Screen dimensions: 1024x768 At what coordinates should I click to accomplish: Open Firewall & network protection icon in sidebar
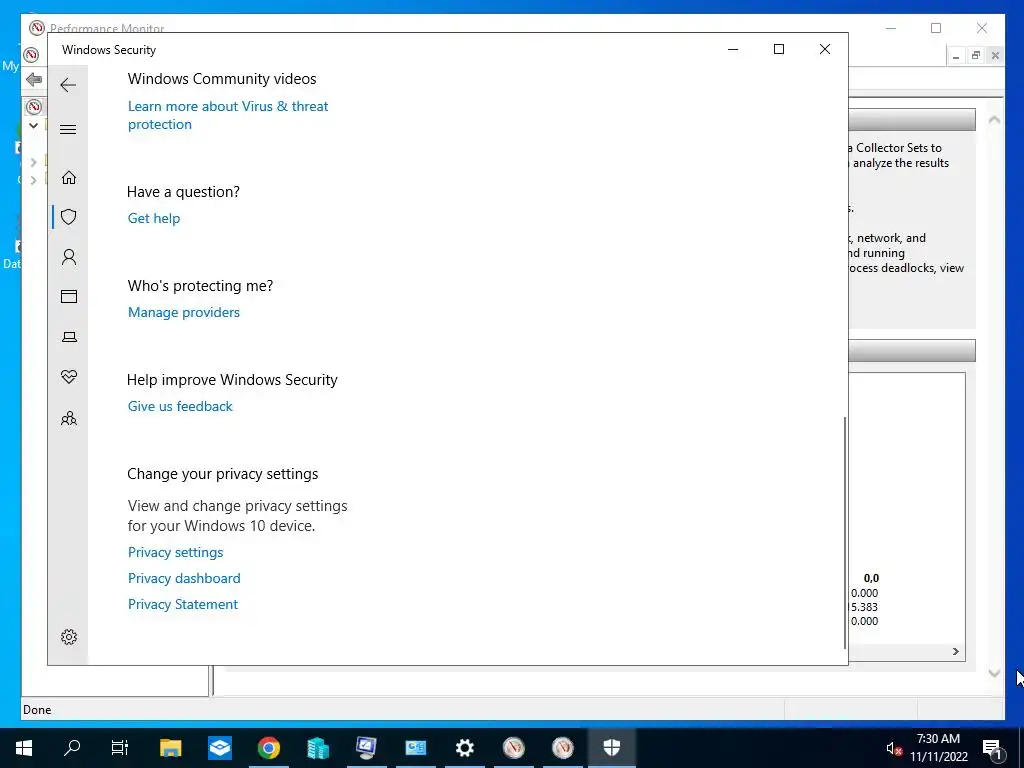tap(69, 296)
